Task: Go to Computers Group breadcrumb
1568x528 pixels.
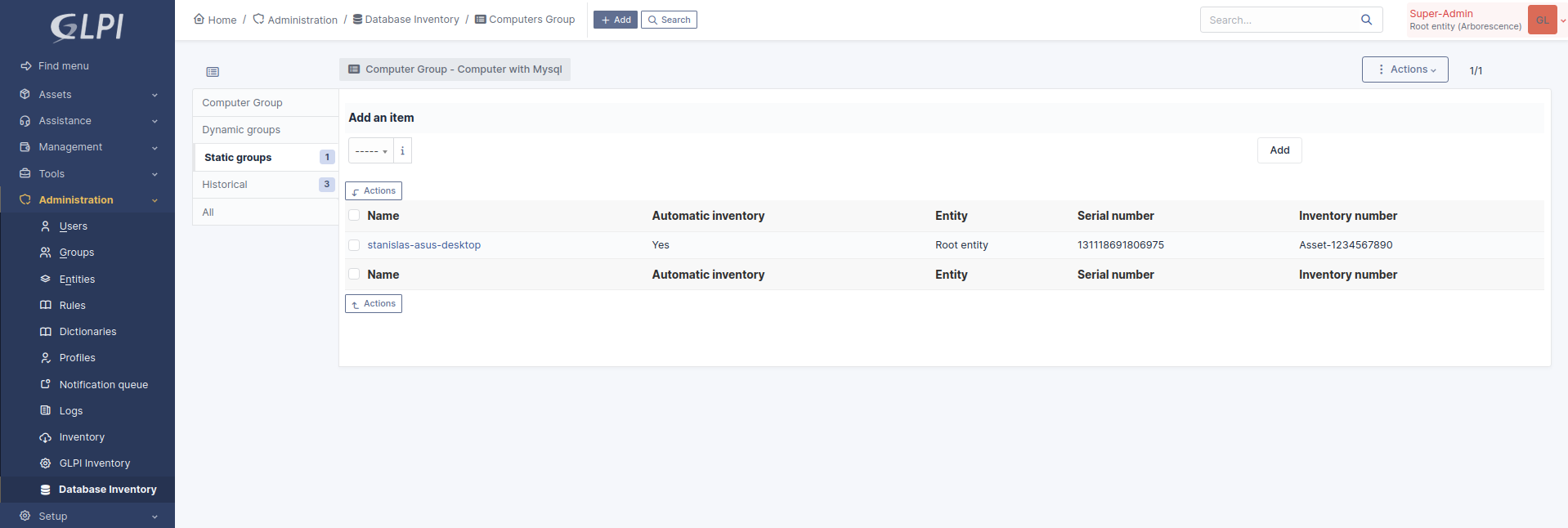Action: click(525, 20)
